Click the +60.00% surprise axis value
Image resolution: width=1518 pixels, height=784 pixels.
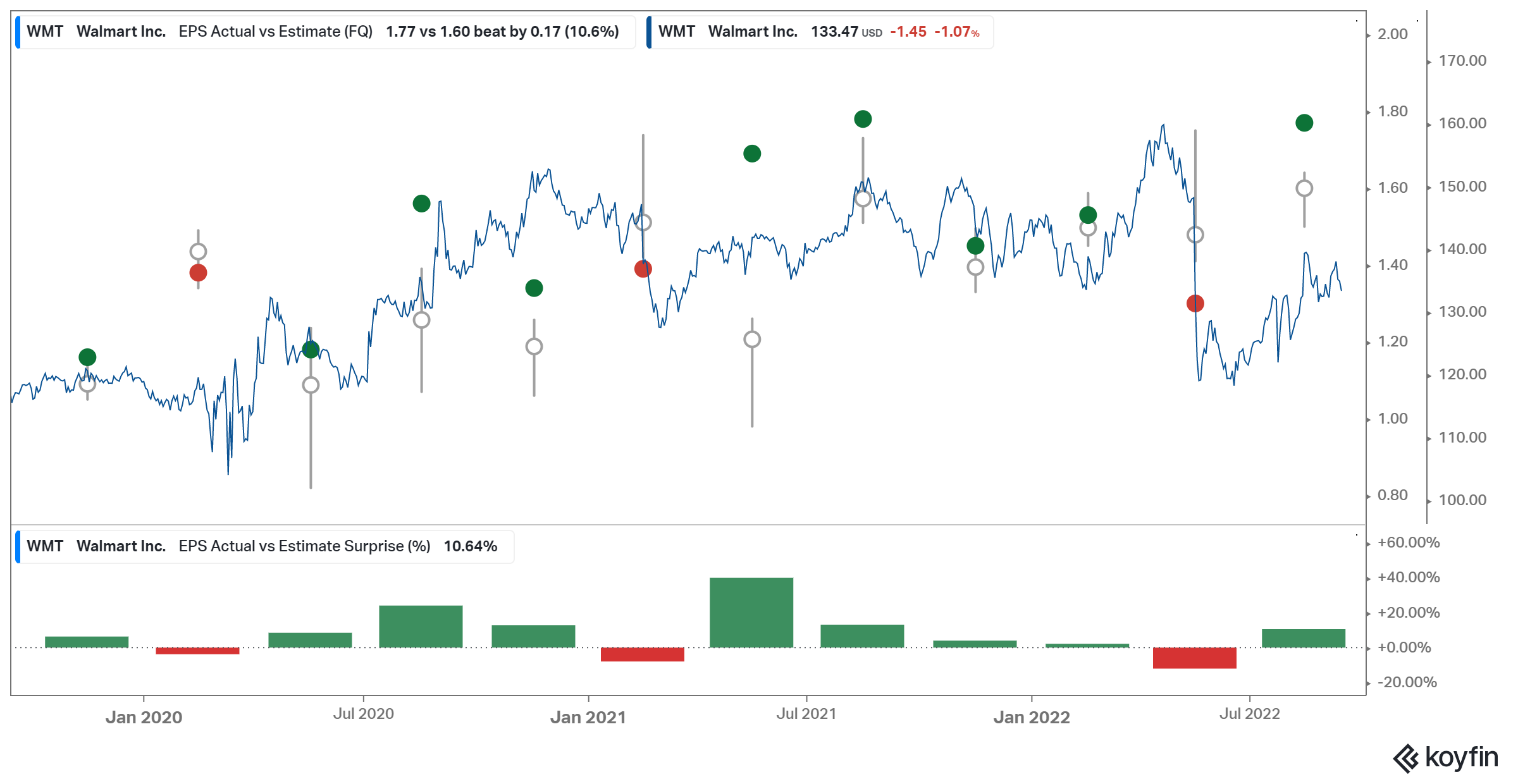pyautogui.click(x=1409, y=542)
